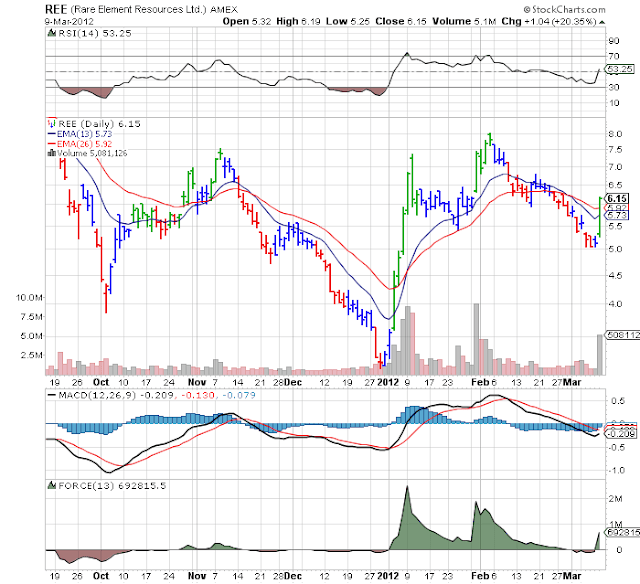Click the 'High 6.19' value in header
The image size is (640, 584).
(x=298, y=21)
